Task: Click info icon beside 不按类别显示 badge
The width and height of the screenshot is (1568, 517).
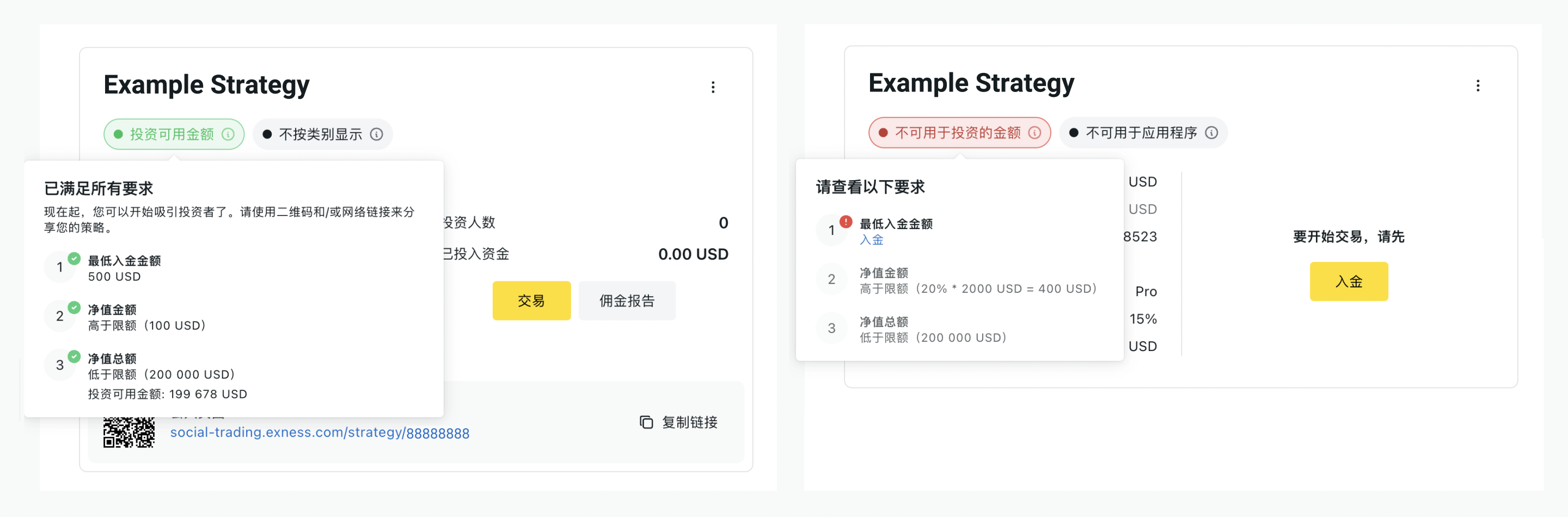Action: (x=377, y=134)
